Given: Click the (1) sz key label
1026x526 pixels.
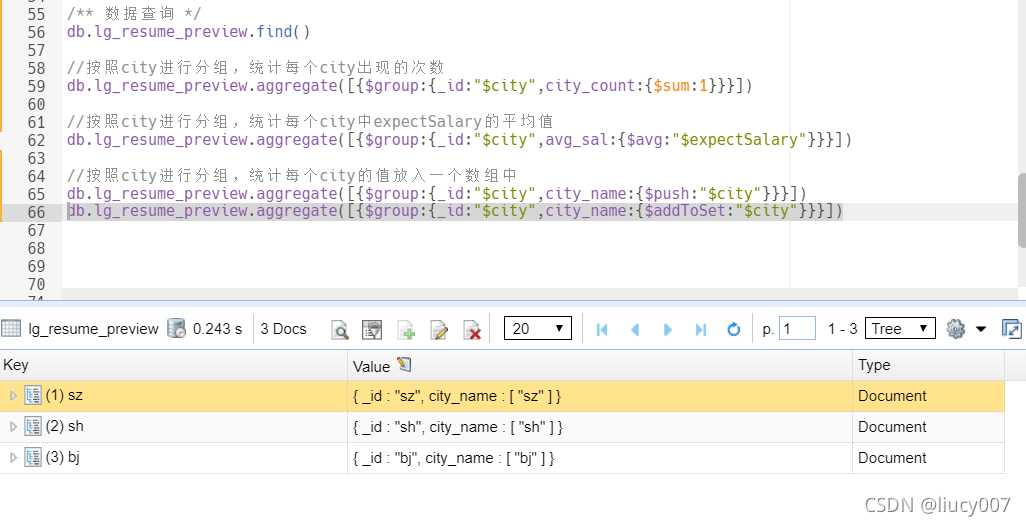Looking at the screenshot, I should coord(64,395).
